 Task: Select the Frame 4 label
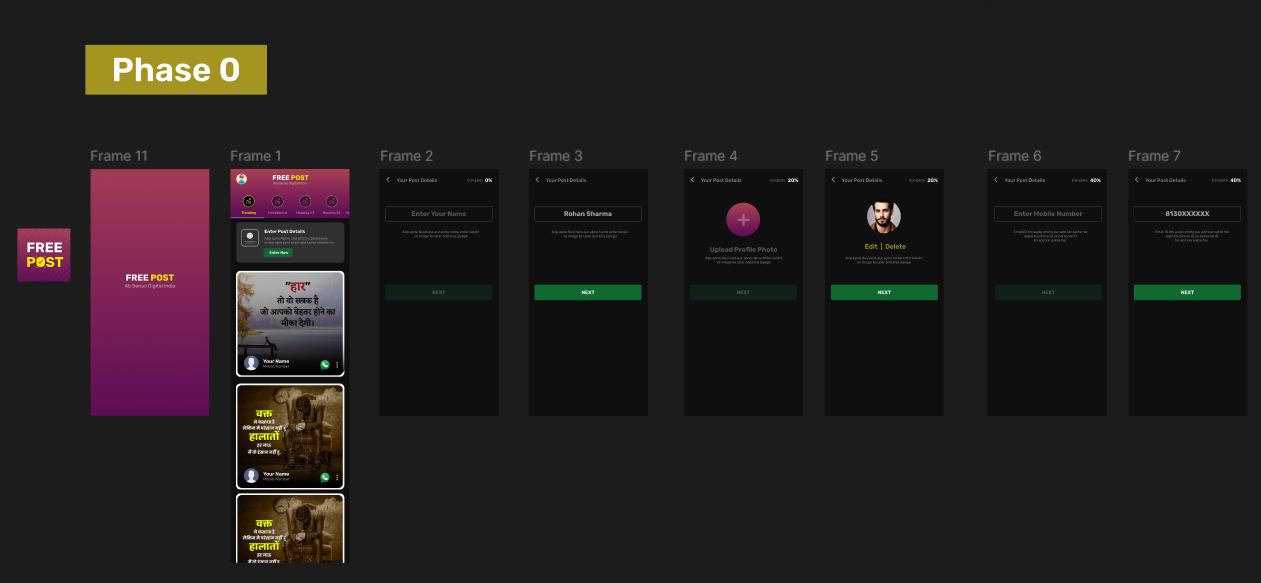coord(711,156)
